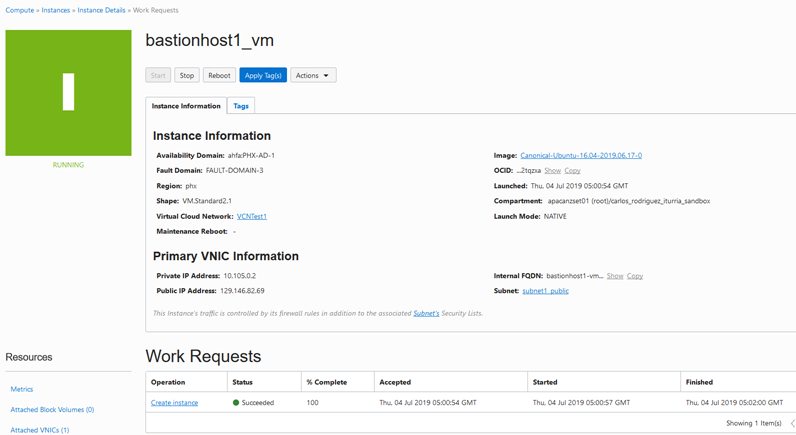Copy the Internal FQDN
Screen dimensions: 796x435
pos(635,276)
